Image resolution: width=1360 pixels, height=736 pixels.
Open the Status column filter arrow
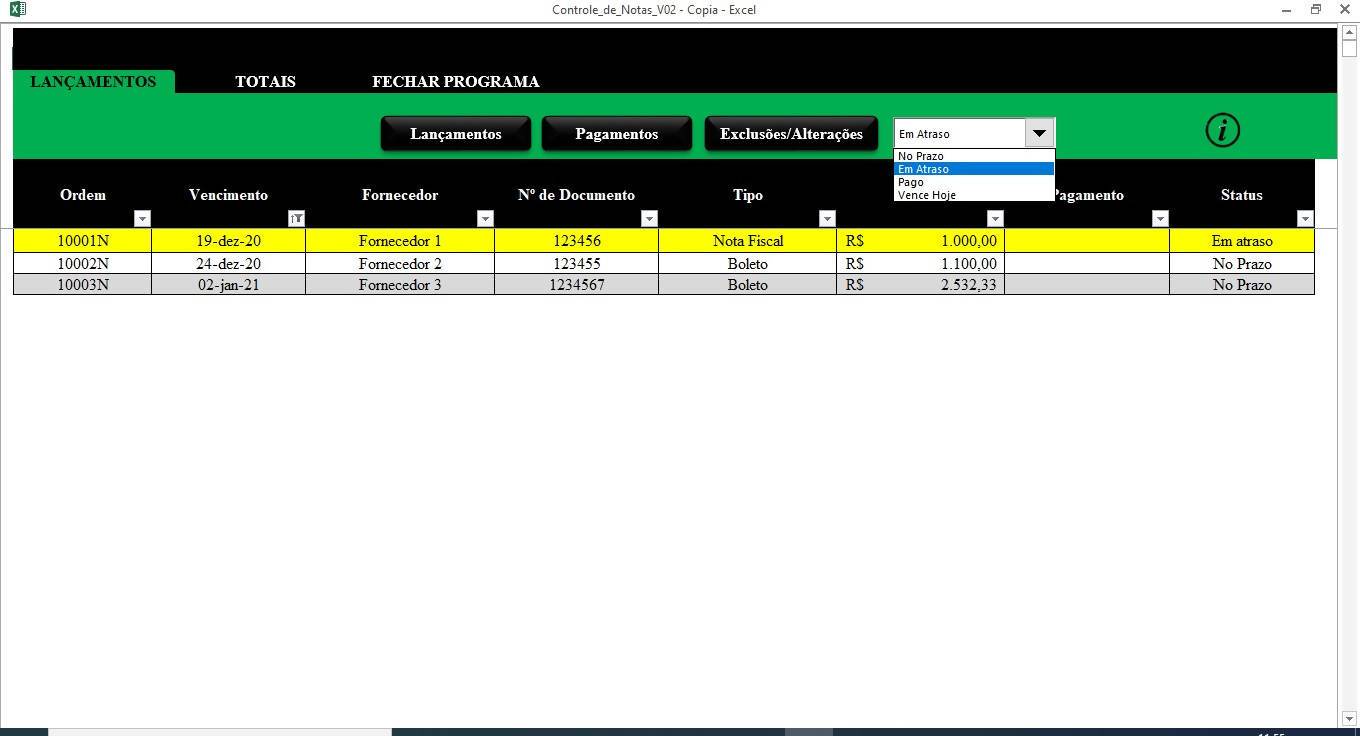(x=1305, y=218)
